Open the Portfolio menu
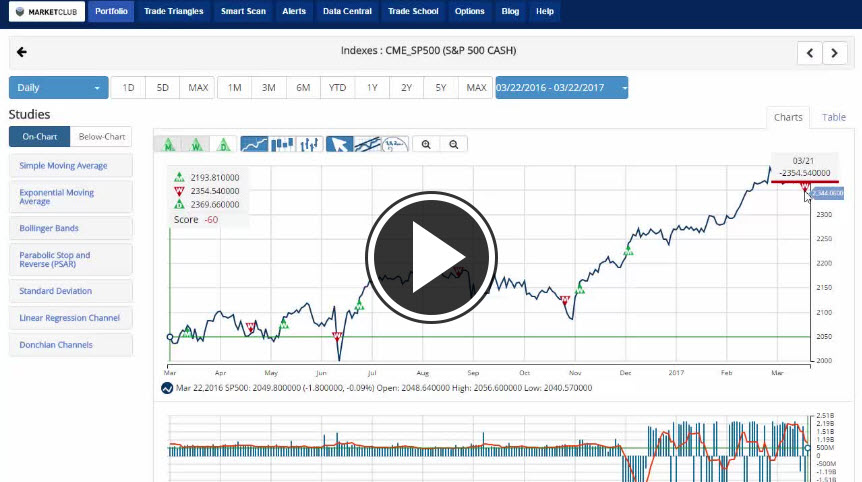862x482 pixels. 111,12
